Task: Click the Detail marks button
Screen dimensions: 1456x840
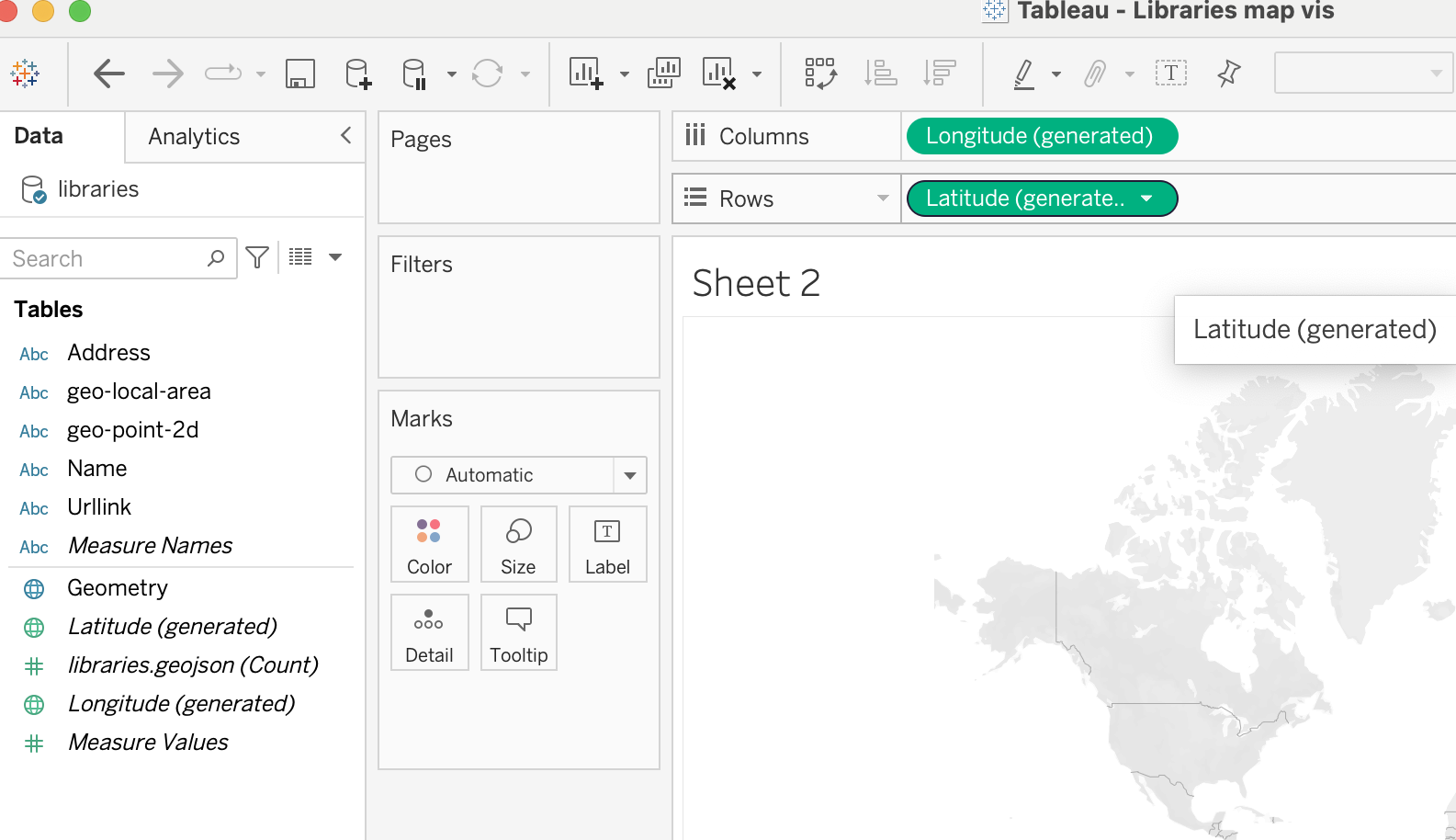Action: pyautogui.click(x=429, y=633)
